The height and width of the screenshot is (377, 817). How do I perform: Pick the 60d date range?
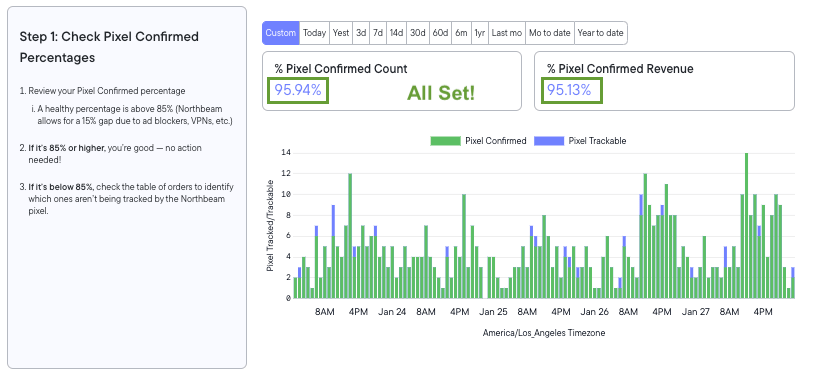[x=440, y=33]
